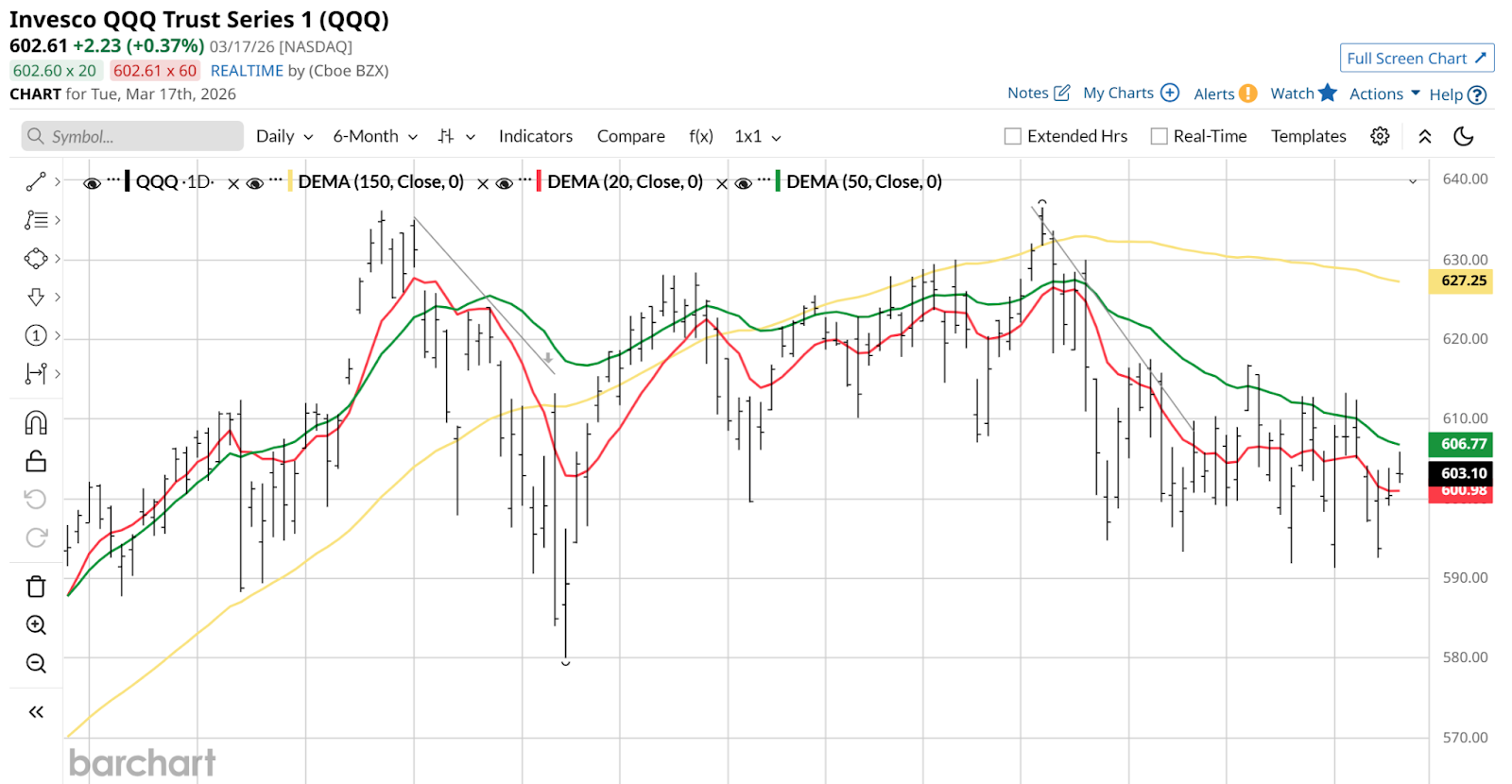Open the Indicators menu
Image resolution: width=1512 pixels, height=784 pixels.
point(536,136)
